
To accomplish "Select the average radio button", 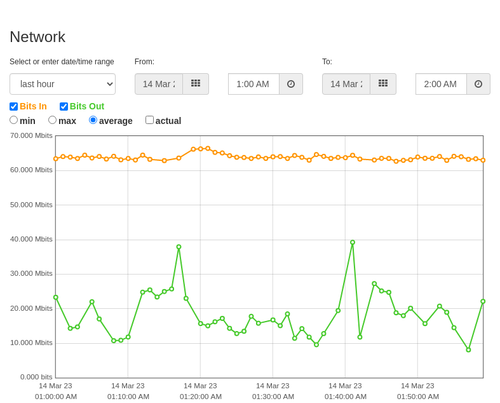I will [93, 120].
